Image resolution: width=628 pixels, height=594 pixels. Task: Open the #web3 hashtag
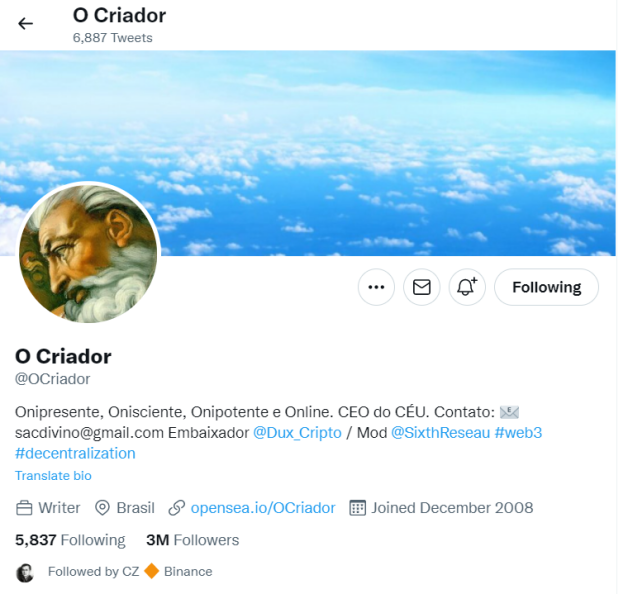click(518, 433)
